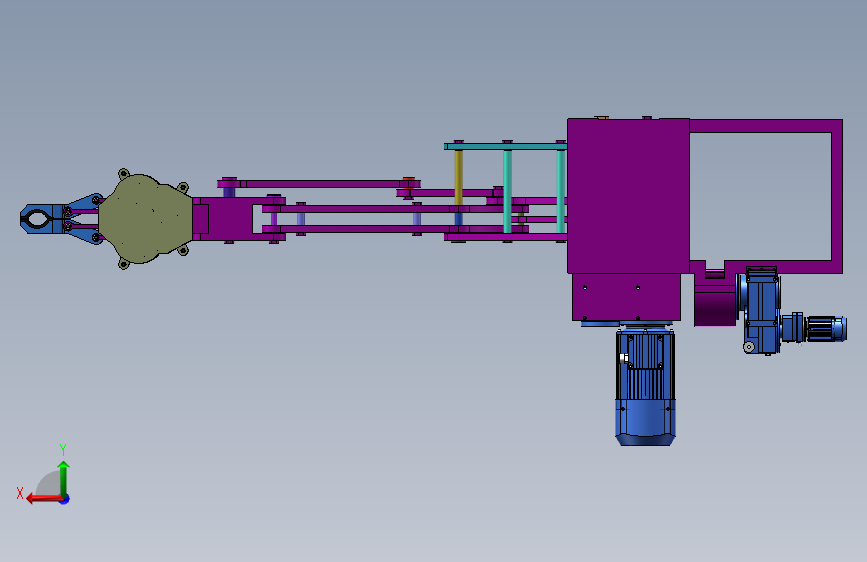Pick the olive green wrist housing

[145, 218]
